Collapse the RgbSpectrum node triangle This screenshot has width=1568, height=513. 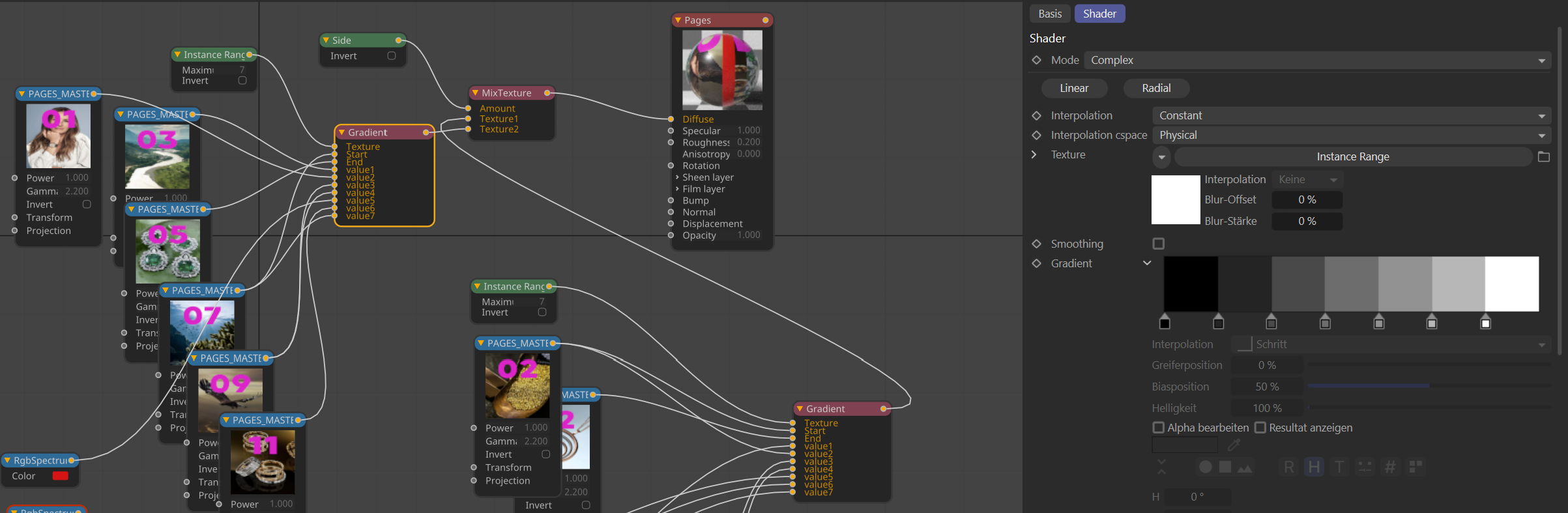click(7, 460)
